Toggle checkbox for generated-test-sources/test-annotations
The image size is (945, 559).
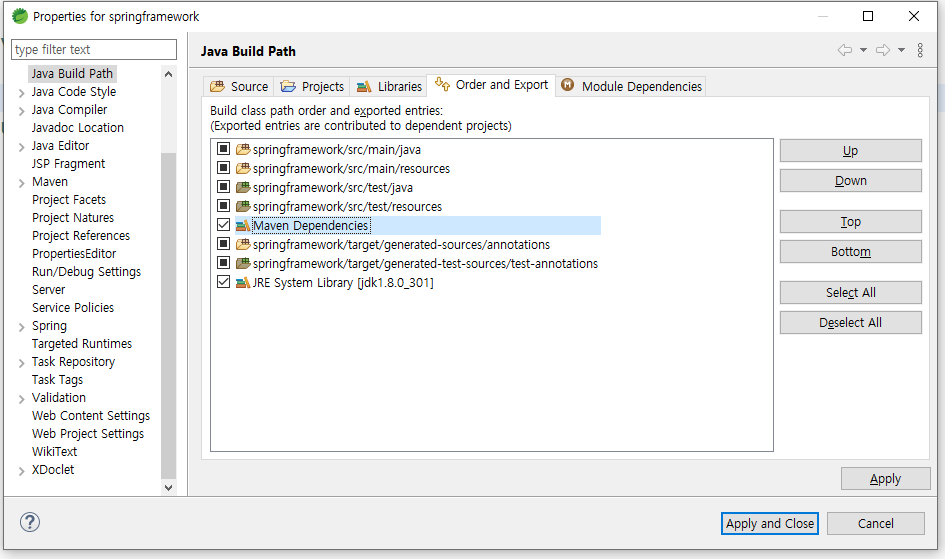(224, 263)
